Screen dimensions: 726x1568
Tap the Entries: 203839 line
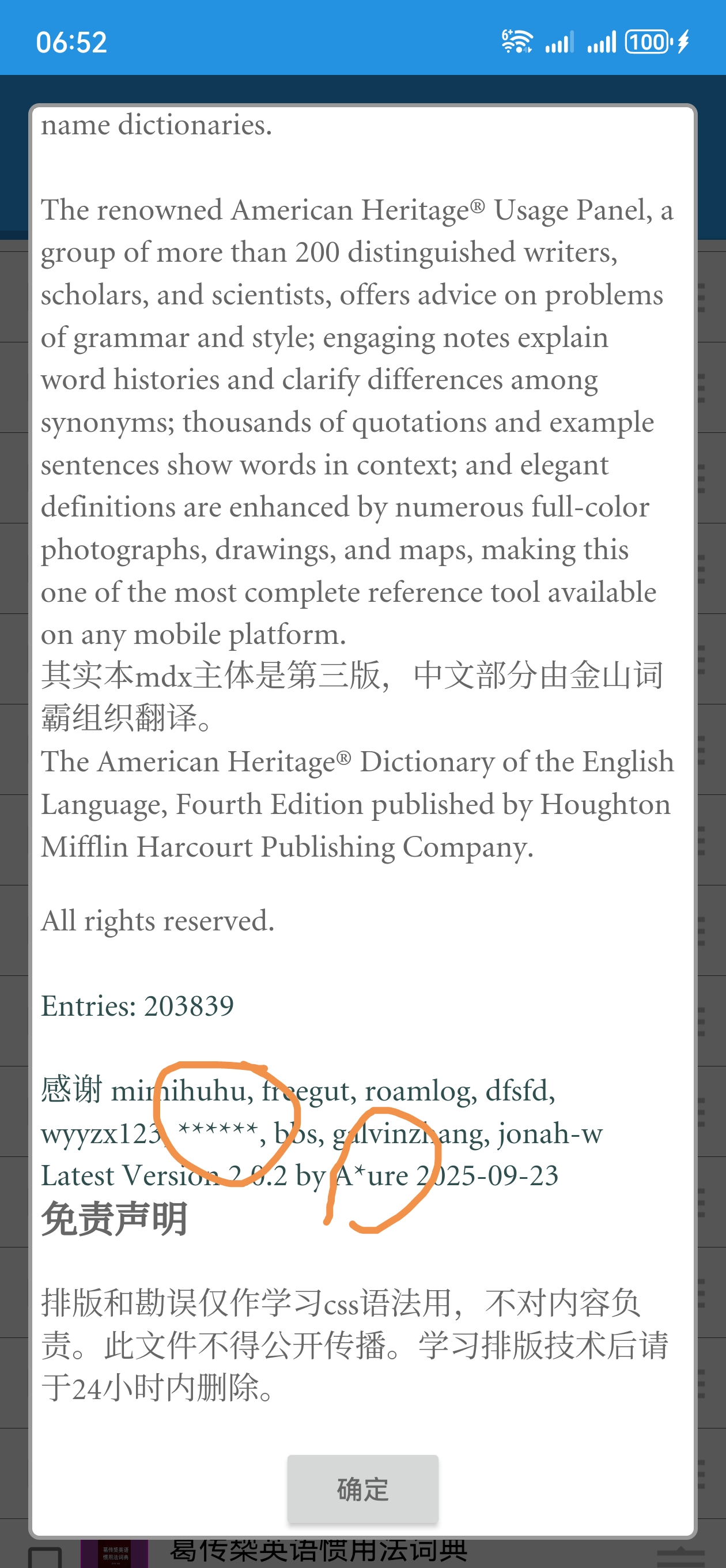[138, 1006]
